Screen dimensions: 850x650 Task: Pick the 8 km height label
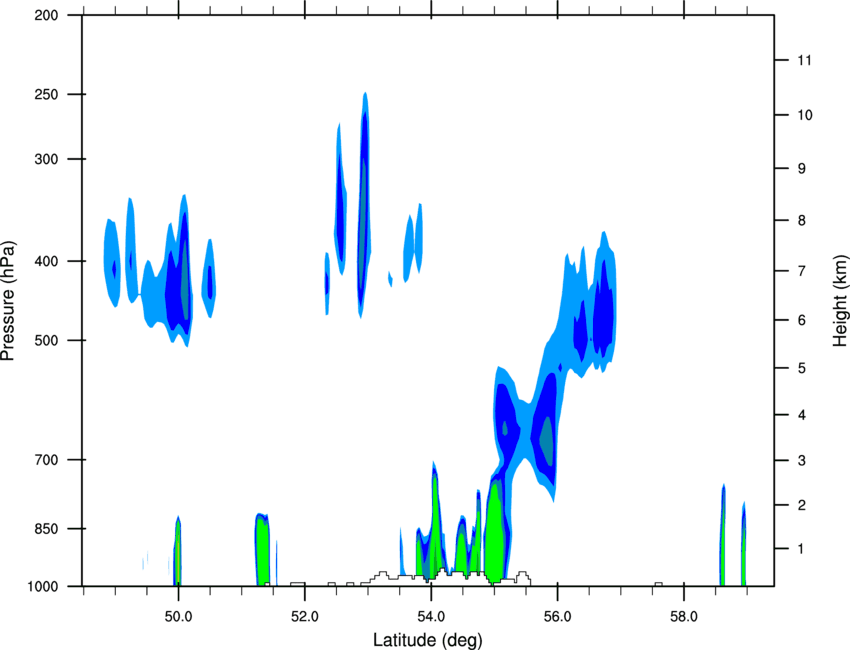(x=802, y=221)
